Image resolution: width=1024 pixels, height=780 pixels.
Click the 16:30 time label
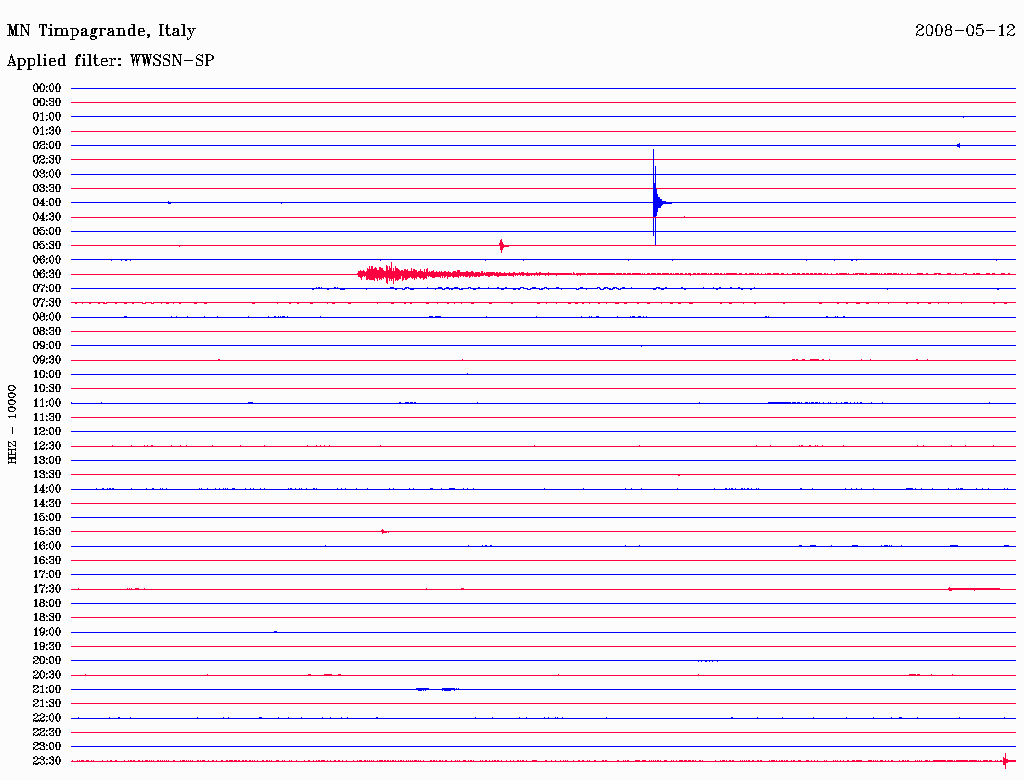pos(47,560)
